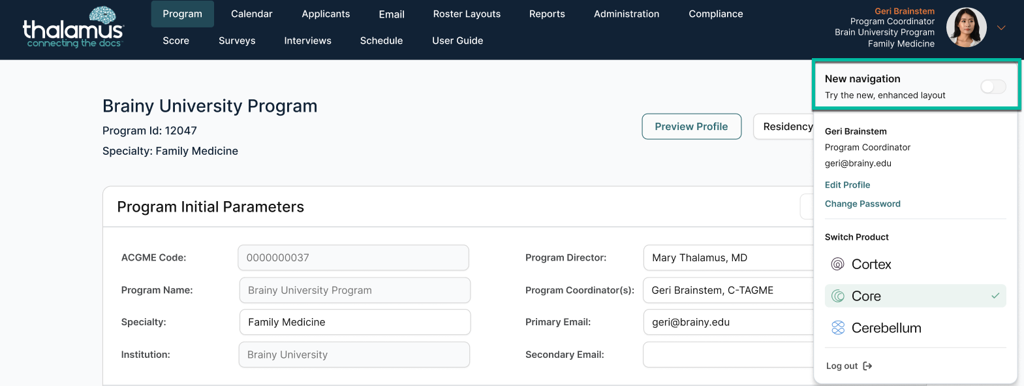Click the Primary Email field
Image resolution: width=1024 pixels, height=386 pixels.
click(x=729, y=322)
